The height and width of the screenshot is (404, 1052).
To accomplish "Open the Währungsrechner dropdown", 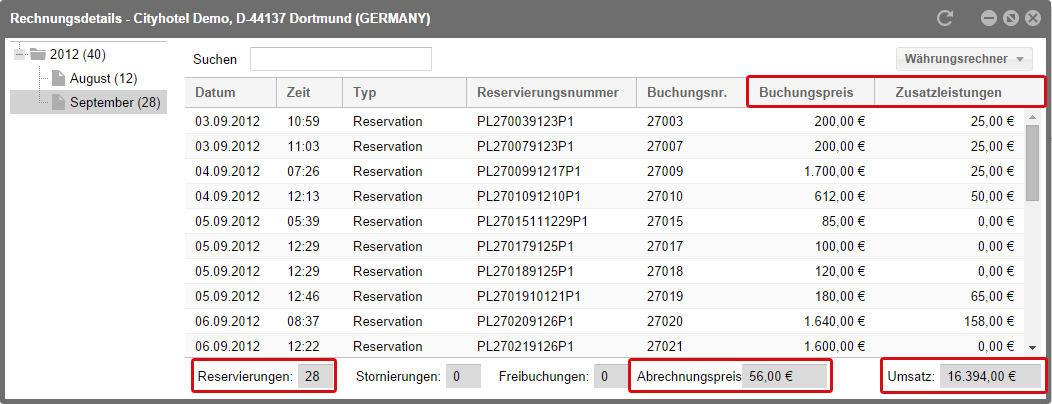I will (963, 59).
